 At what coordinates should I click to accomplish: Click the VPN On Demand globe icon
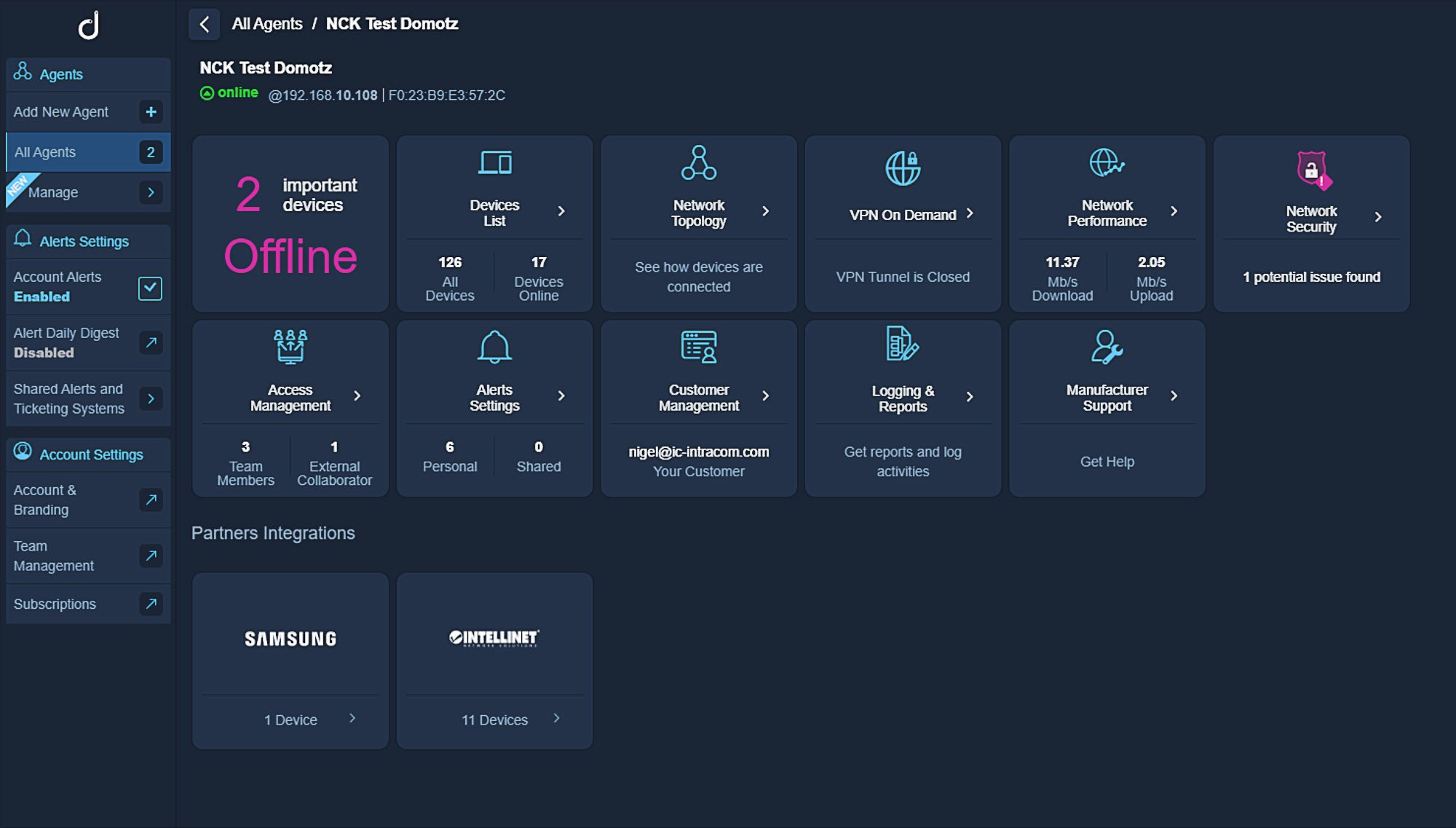pyautogui.click(x=903, y=168)
